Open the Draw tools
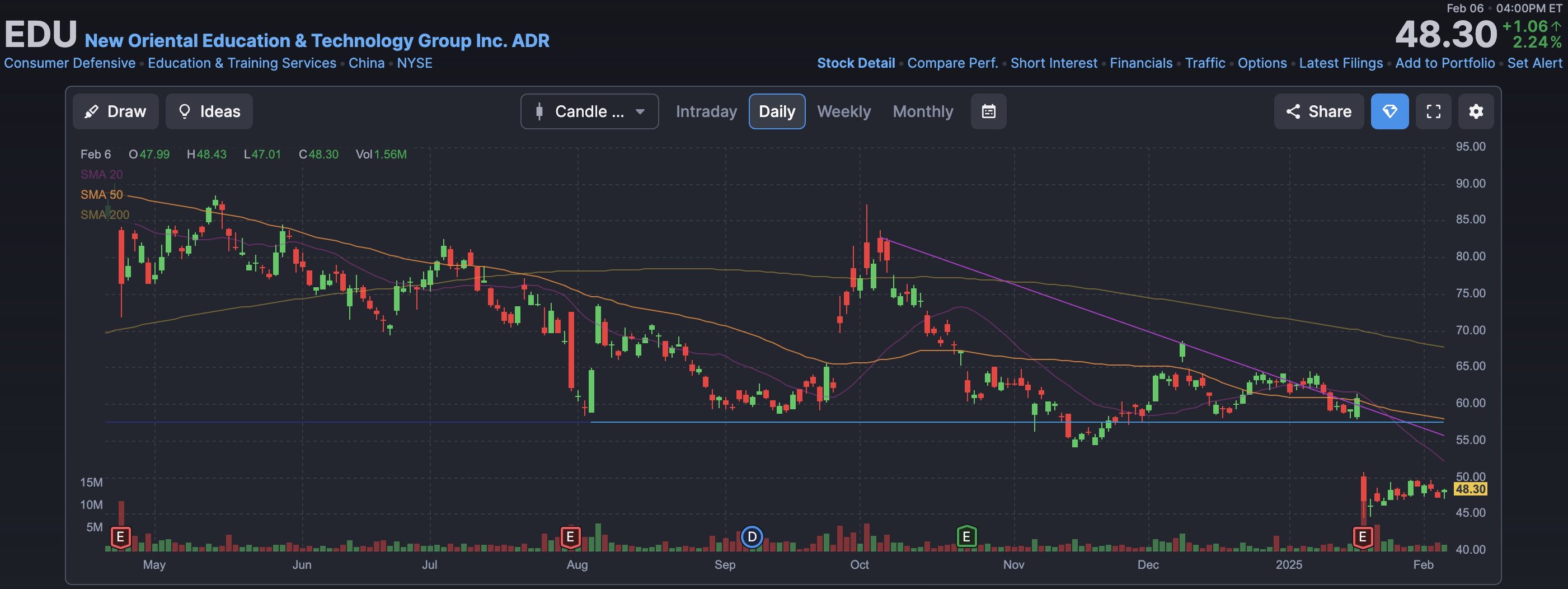The width and height of the screenshot is (1568, 589). pyautogui.click(x=116, y=111)
